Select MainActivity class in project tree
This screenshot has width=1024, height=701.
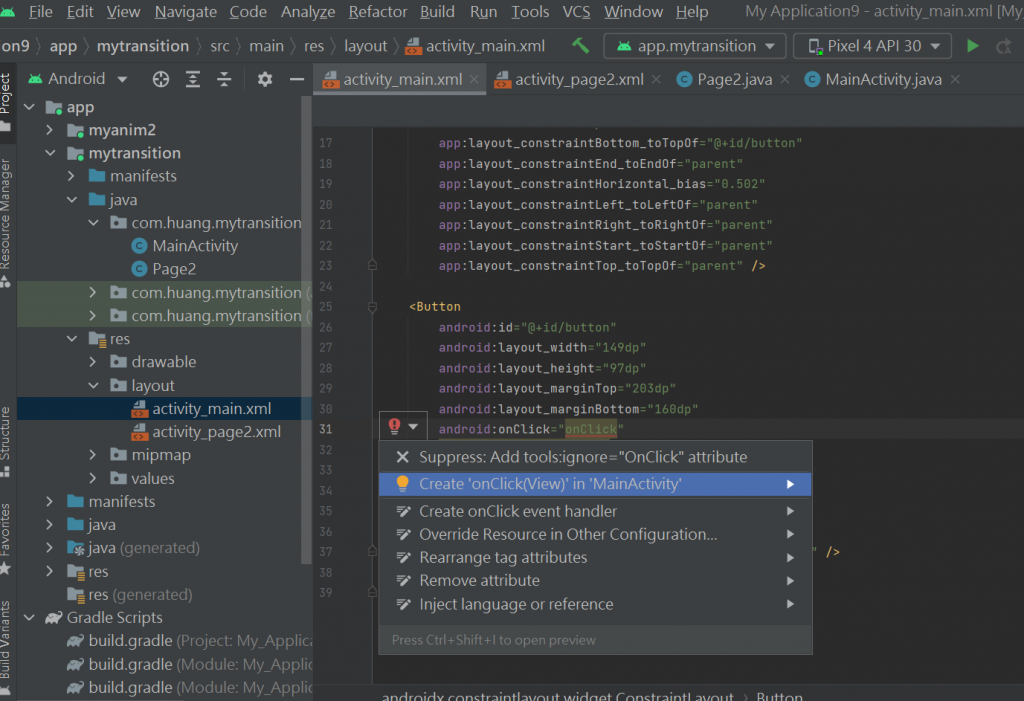click(195, 246)
